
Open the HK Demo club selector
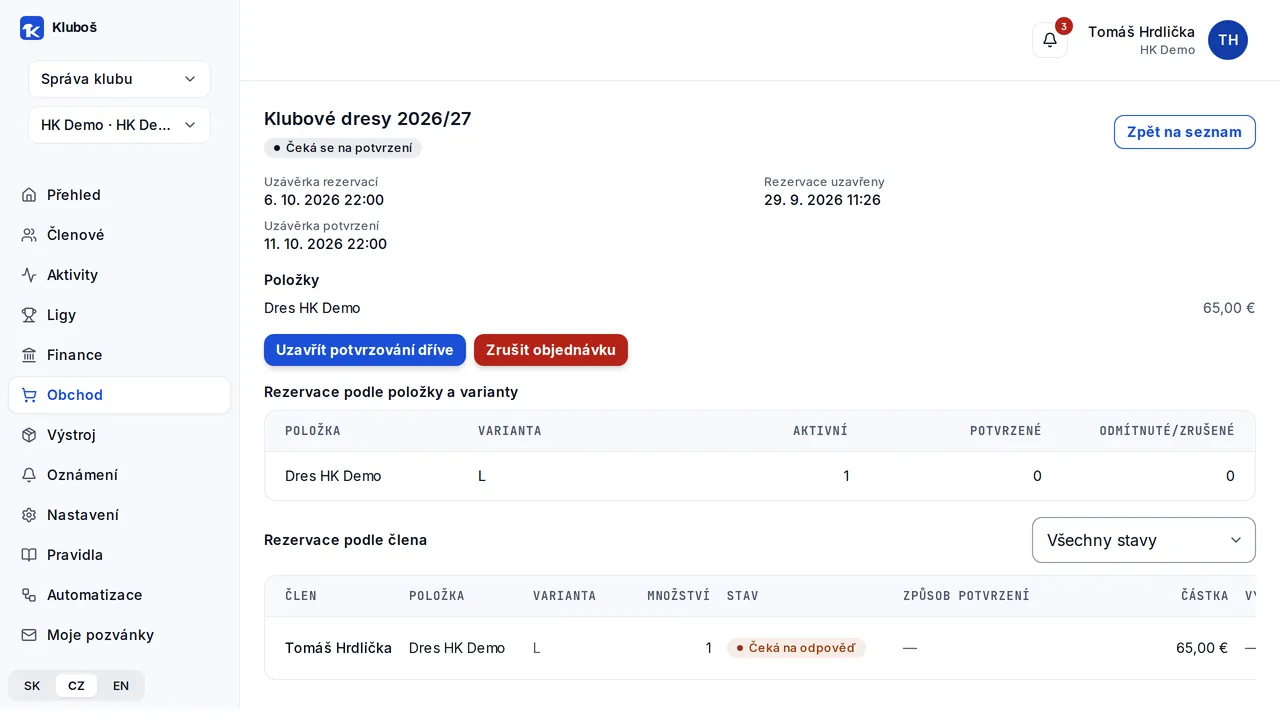(119, 125)
